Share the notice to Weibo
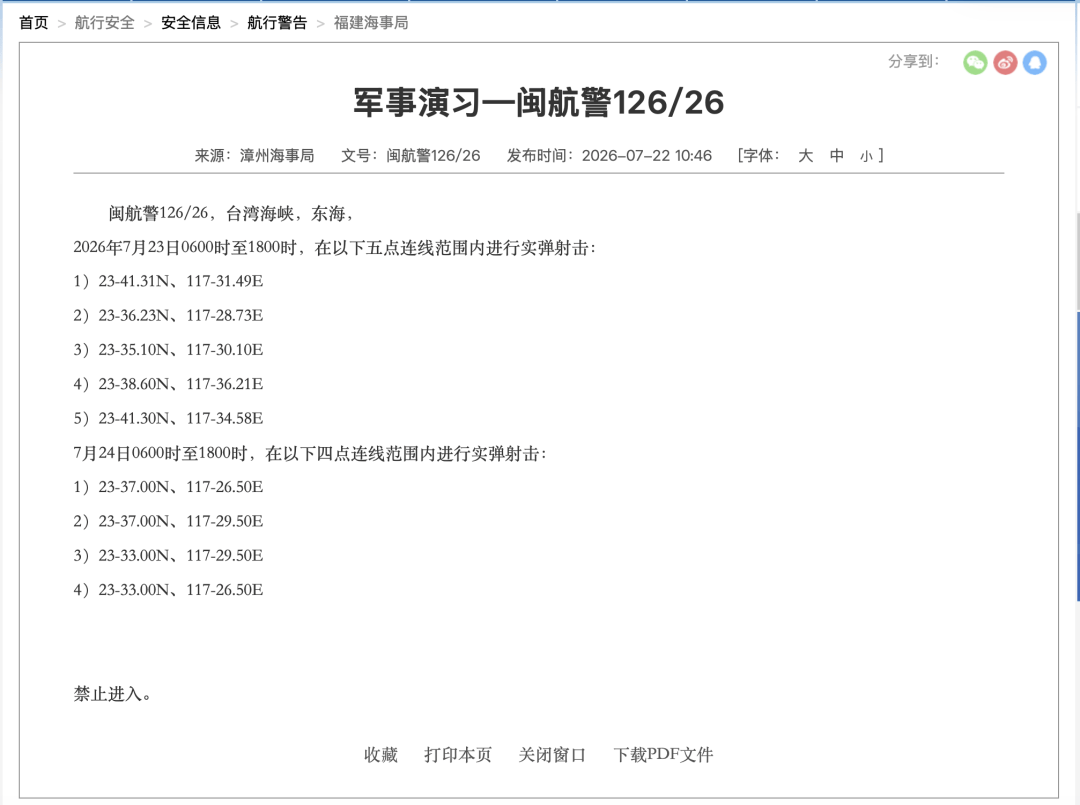The width and height of the screenshot is (1080, 805). pos(1005,63)
